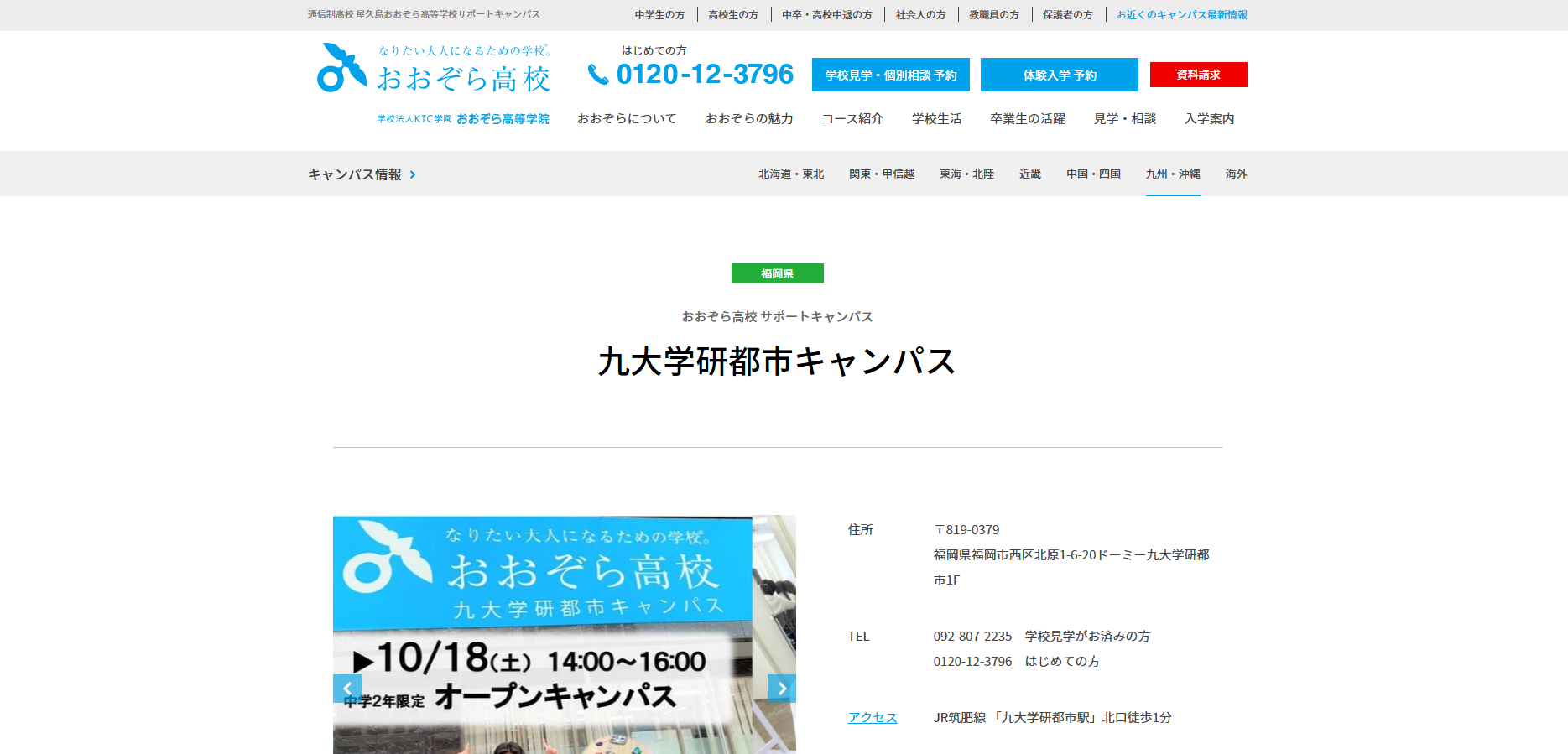The height and width of the screenshot is (754, 1568).
Task: Click 福岡県福岡市西区北原 address text
Action: coord(1071,567)
